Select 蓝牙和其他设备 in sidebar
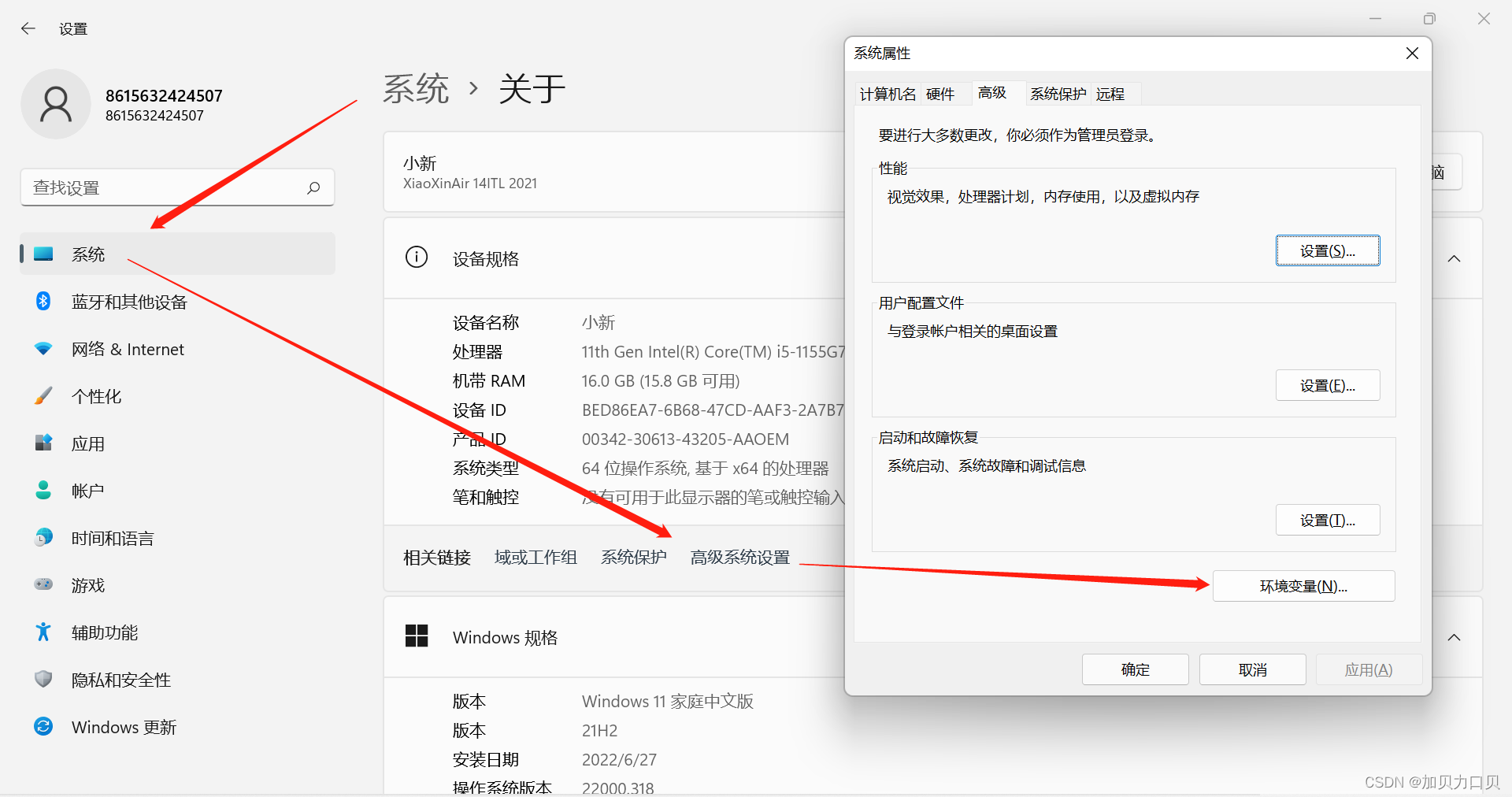 [x=177, y=302]
